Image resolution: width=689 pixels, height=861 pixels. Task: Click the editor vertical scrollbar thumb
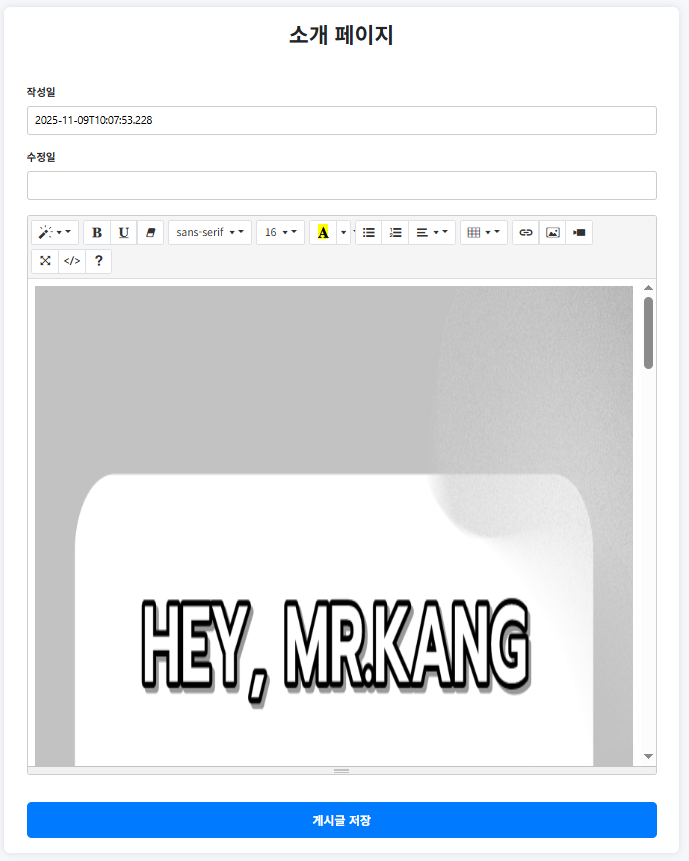648,333
